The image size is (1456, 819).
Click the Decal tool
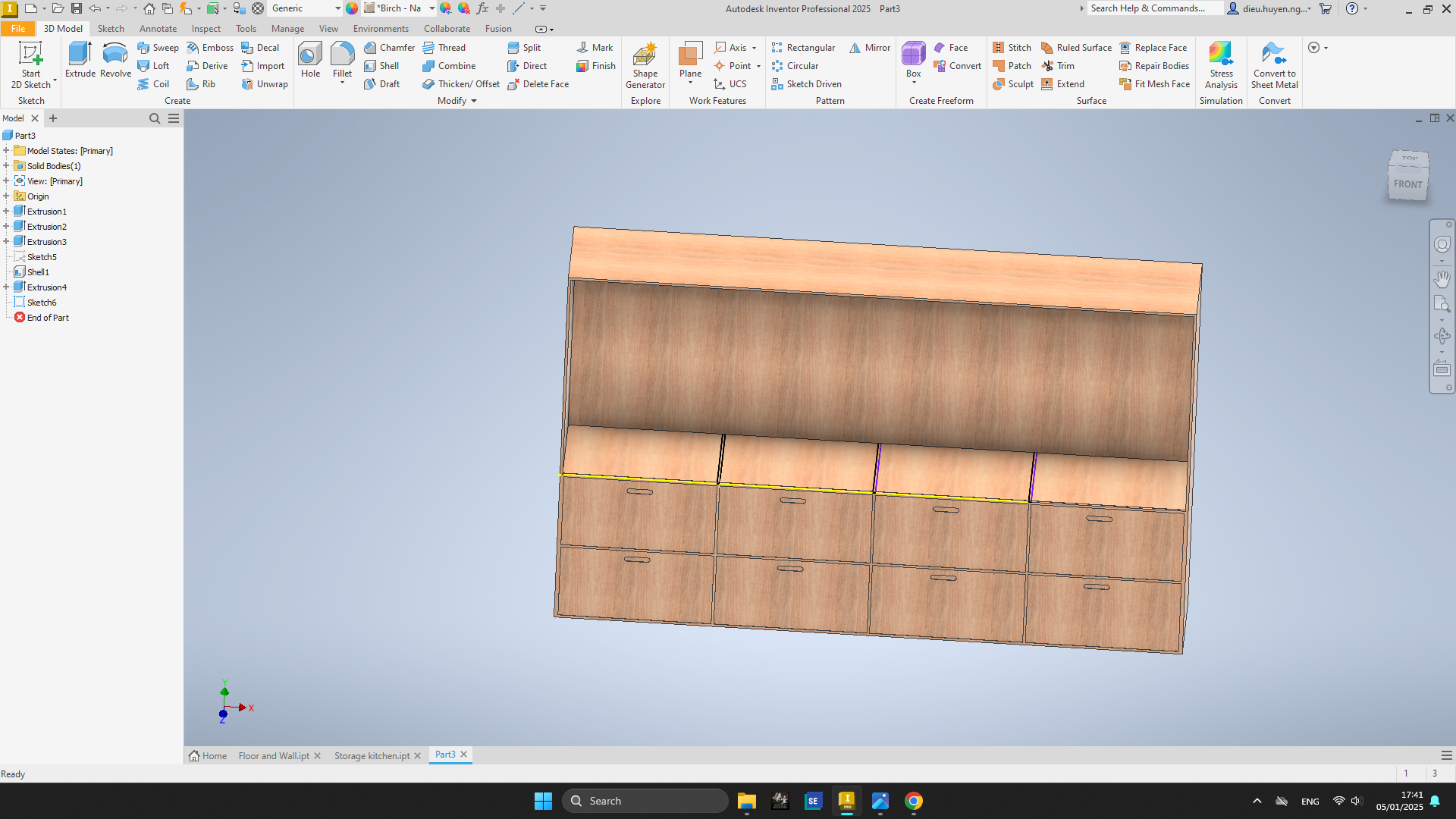(x=260, y=47)
